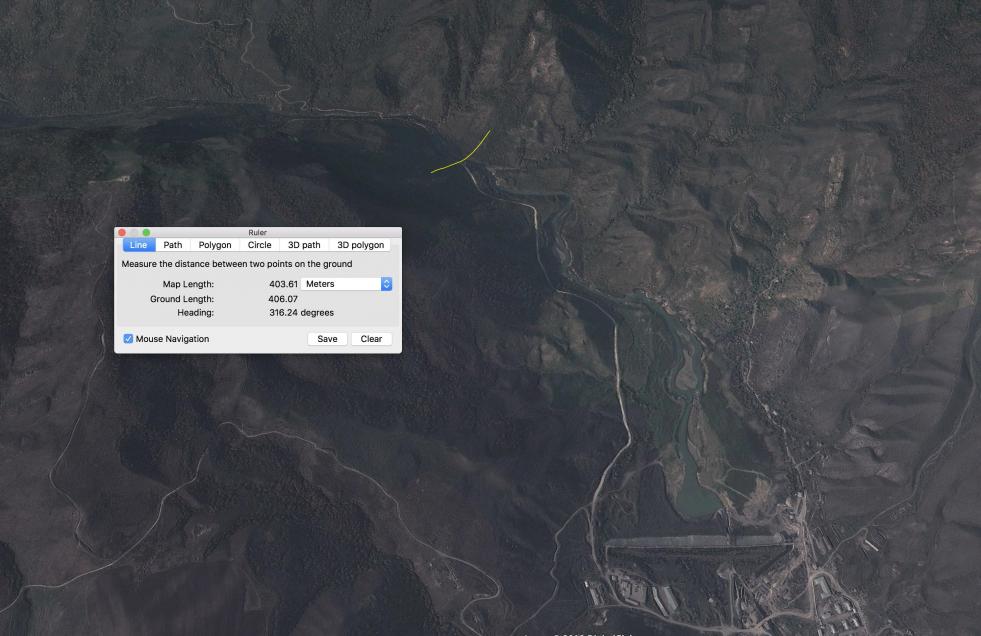The width and height of the screenshot is (981, 636).
Task: Click the Heading value 316.24 degrees
Action: tap(301, 313)
